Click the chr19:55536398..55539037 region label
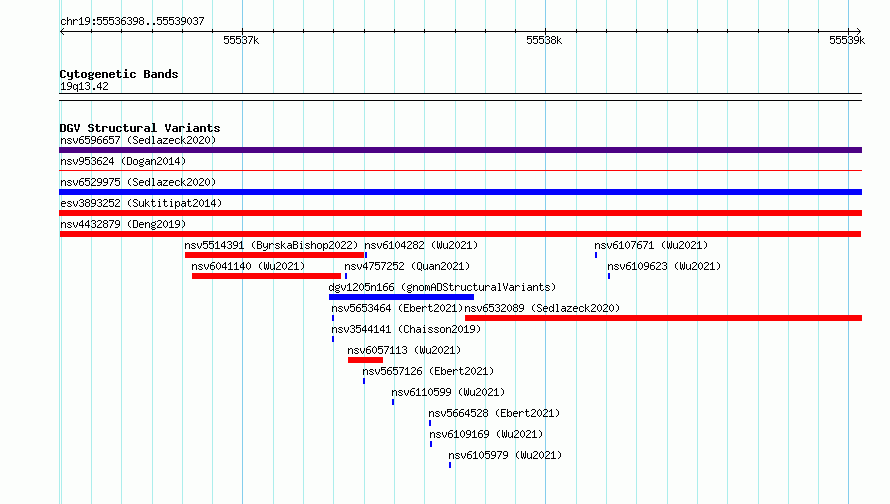The height and width of the screenshot is (504, 890). [132, 21]
